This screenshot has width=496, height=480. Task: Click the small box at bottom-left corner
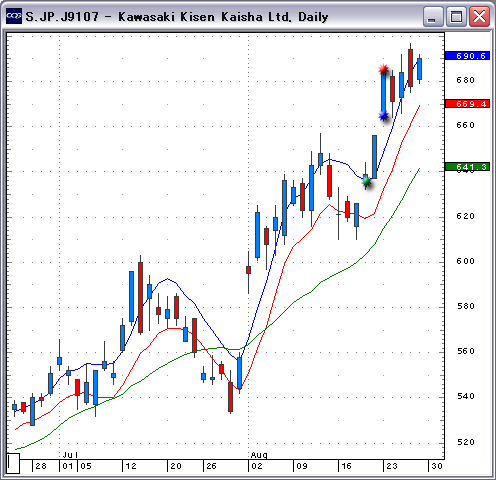tap(13, 463)
